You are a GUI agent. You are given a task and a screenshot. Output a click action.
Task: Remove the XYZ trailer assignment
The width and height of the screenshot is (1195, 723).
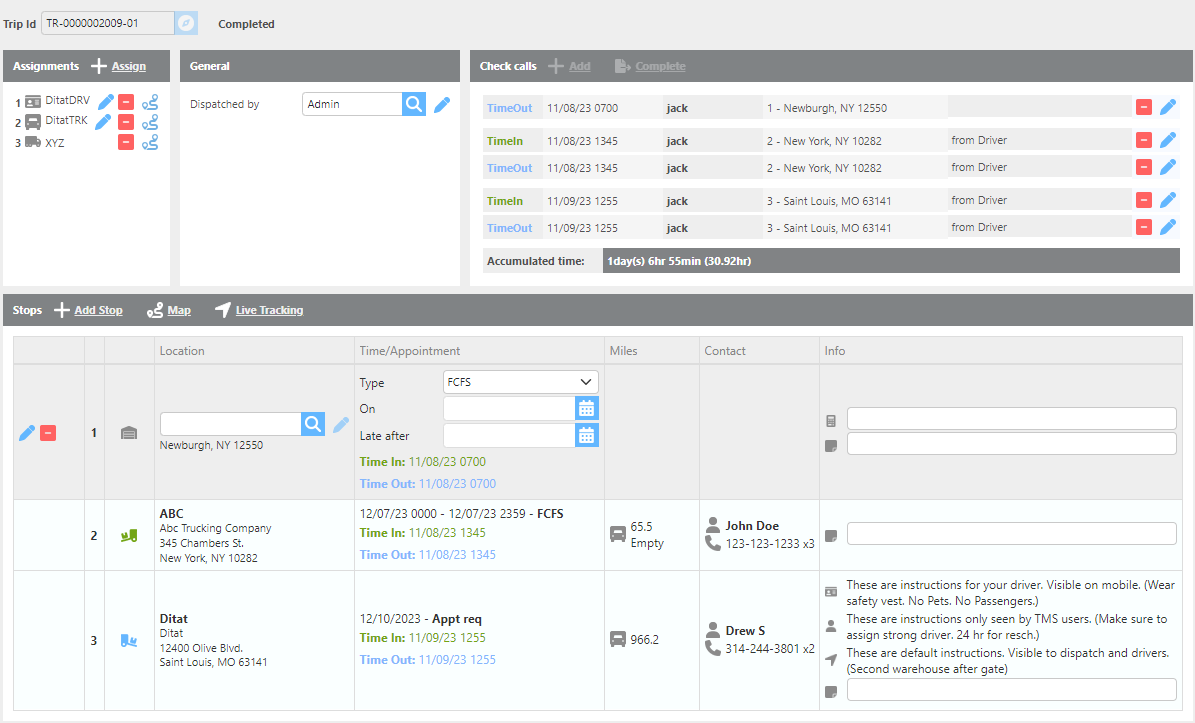pos(126,142)
